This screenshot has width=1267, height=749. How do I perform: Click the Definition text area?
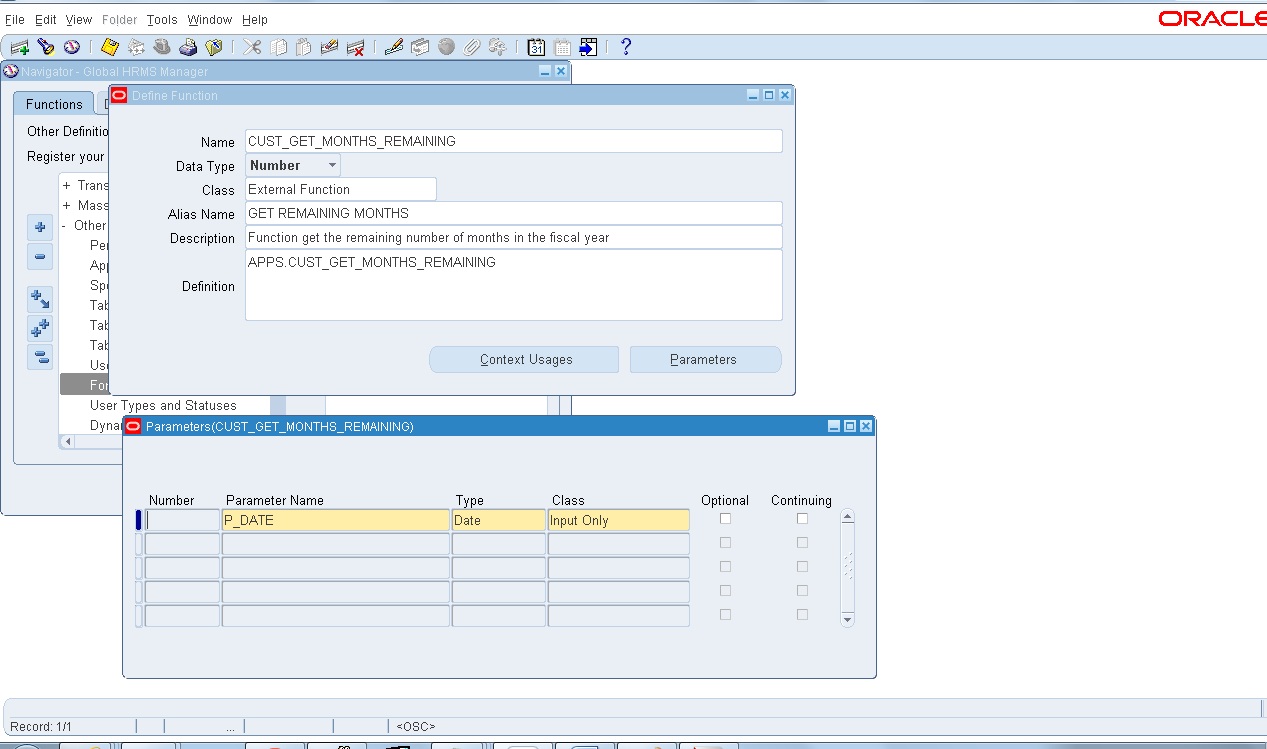pos(514,285)
